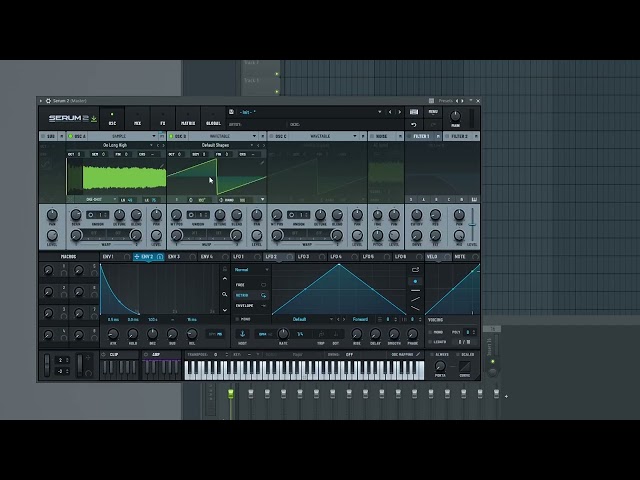Click the ARP section button
640x480 pixels.
tap(162, 355)
